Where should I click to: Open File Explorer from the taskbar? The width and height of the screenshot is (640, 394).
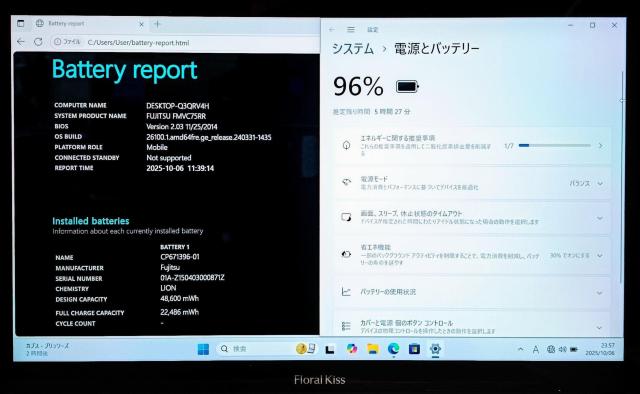click(x=372, y=349)
